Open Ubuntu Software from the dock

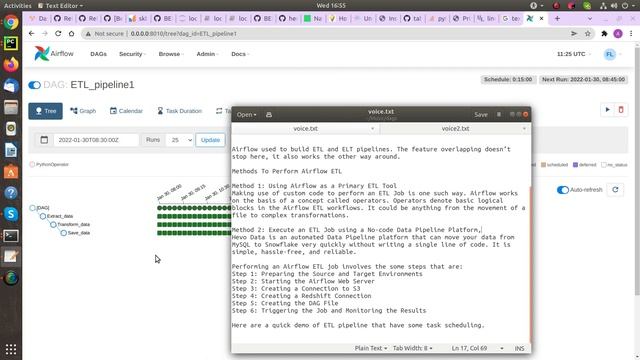[11, 172]
